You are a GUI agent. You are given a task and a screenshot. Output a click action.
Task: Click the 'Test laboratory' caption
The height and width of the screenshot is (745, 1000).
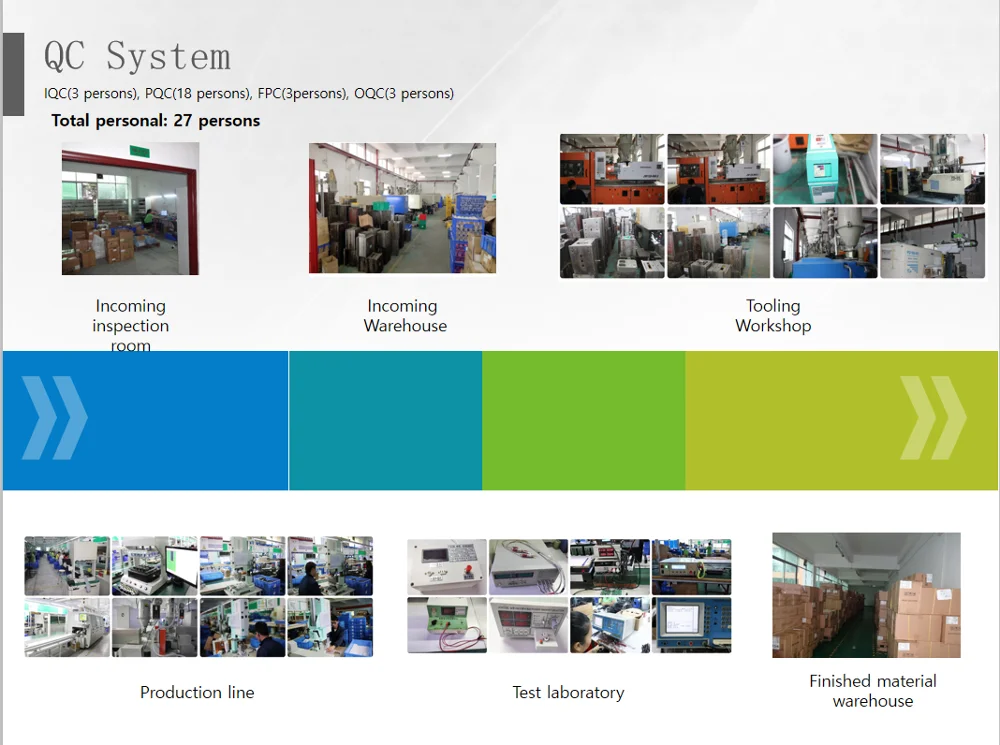pyautogui.click(x=568, y=692)
